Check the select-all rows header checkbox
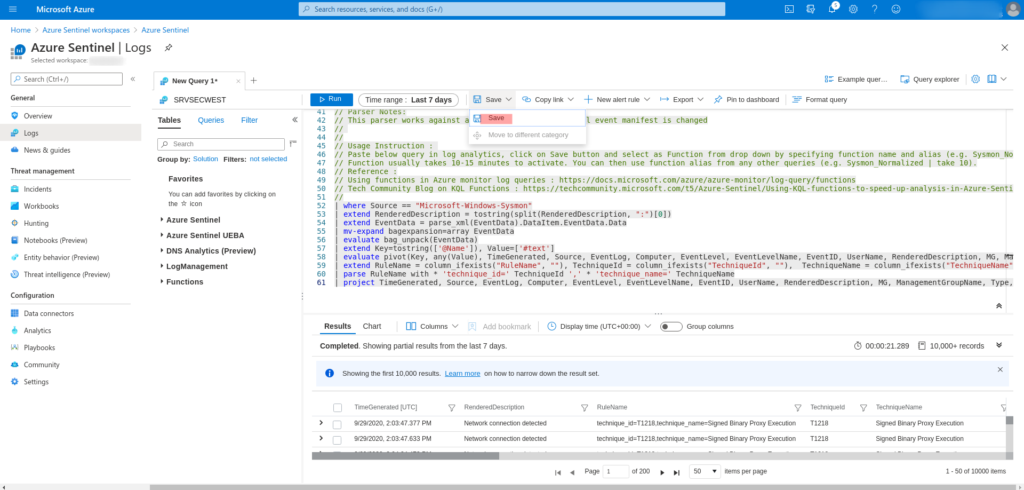1024x490 pixels. pyautogui.click(x=338, y=408)
